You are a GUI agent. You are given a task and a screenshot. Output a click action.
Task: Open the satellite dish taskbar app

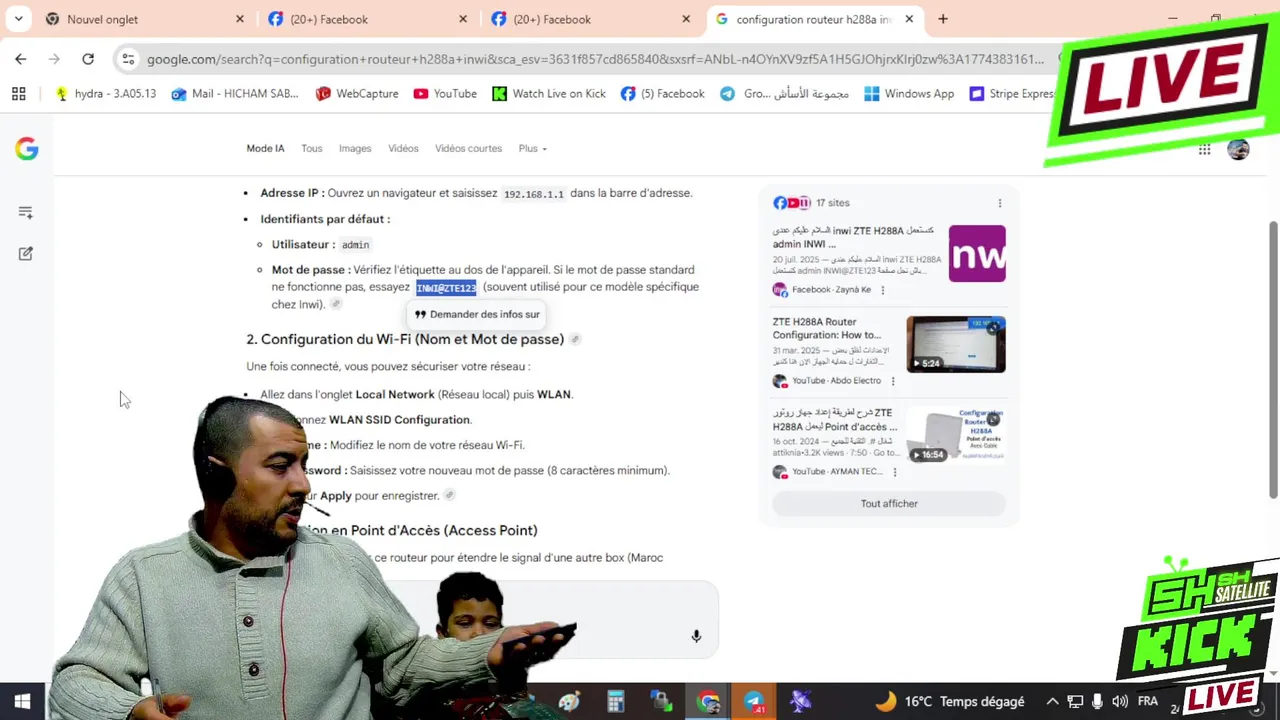pyautogui.click(x=800, y=702)
